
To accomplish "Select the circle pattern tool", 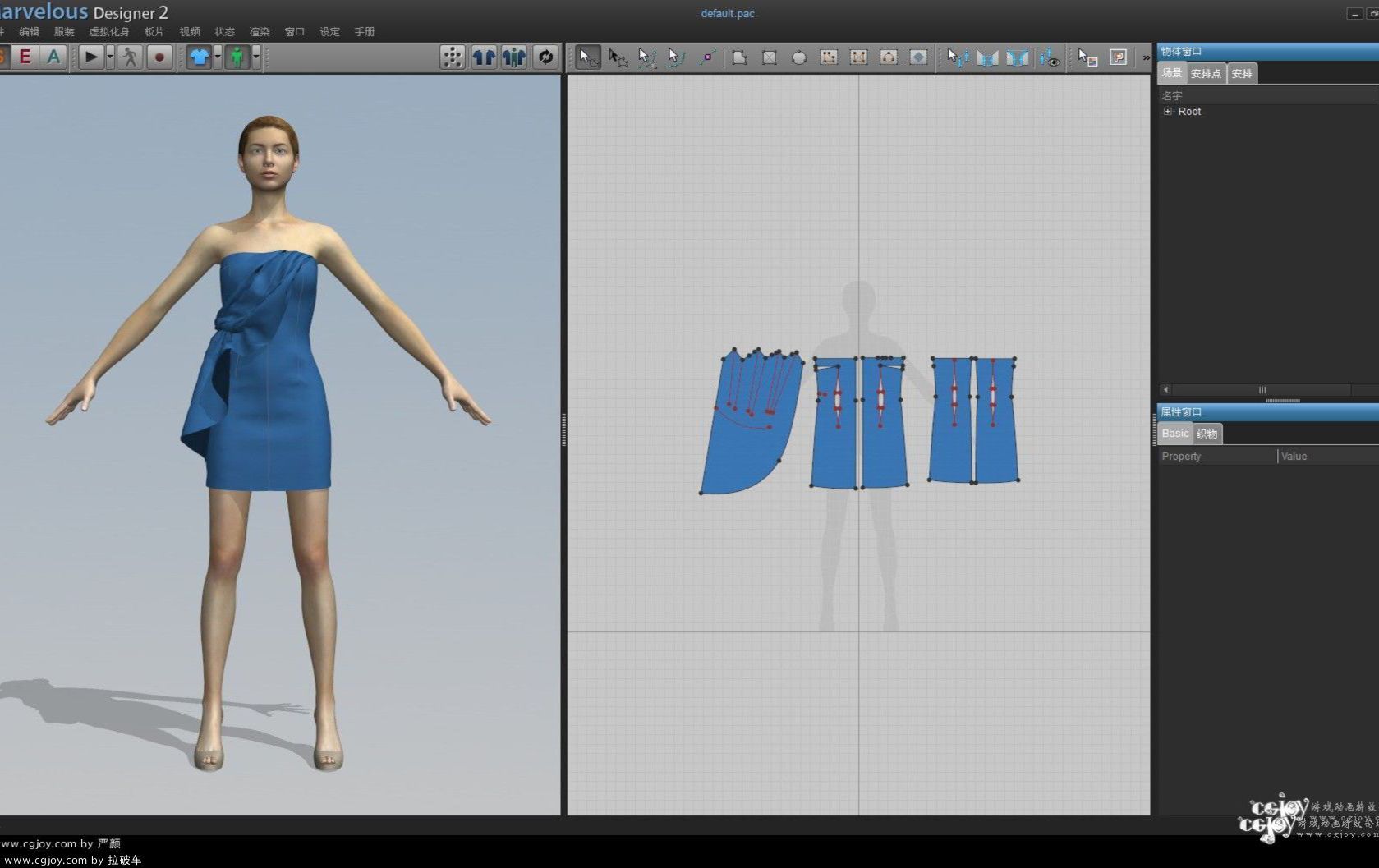I will (799, 57).
